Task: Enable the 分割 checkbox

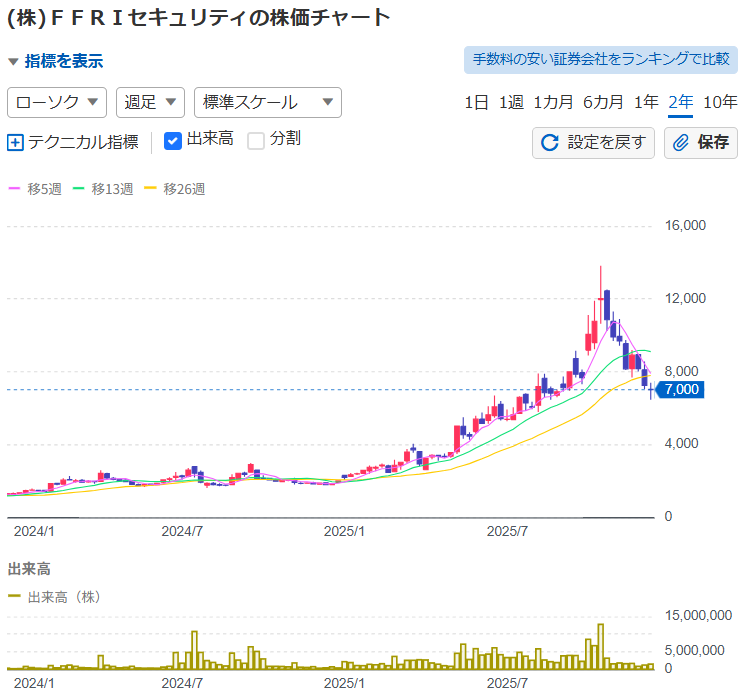Action: pyautogui.click(x=256, y=140)
